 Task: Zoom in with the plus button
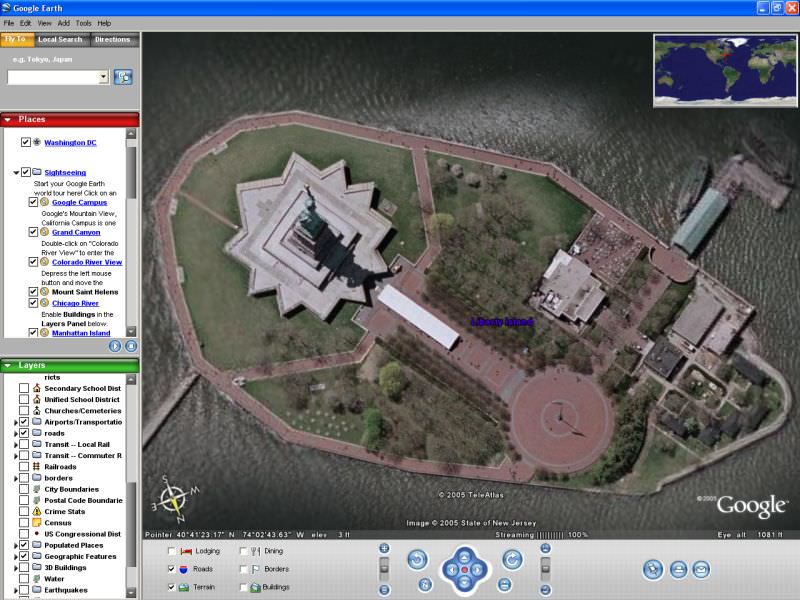pos(384,548)
